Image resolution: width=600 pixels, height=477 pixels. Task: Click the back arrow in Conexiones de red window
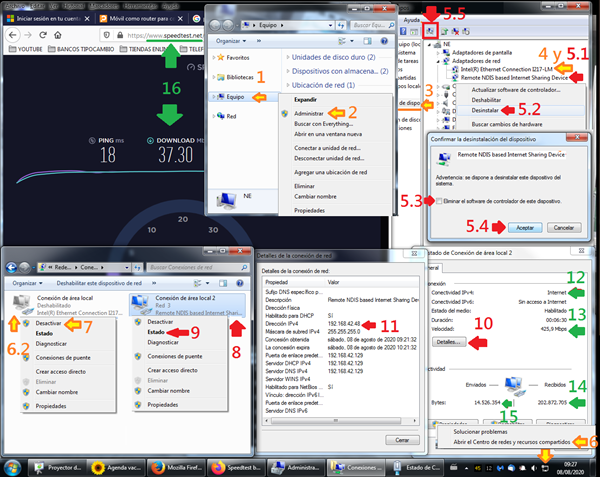[11, 267]
